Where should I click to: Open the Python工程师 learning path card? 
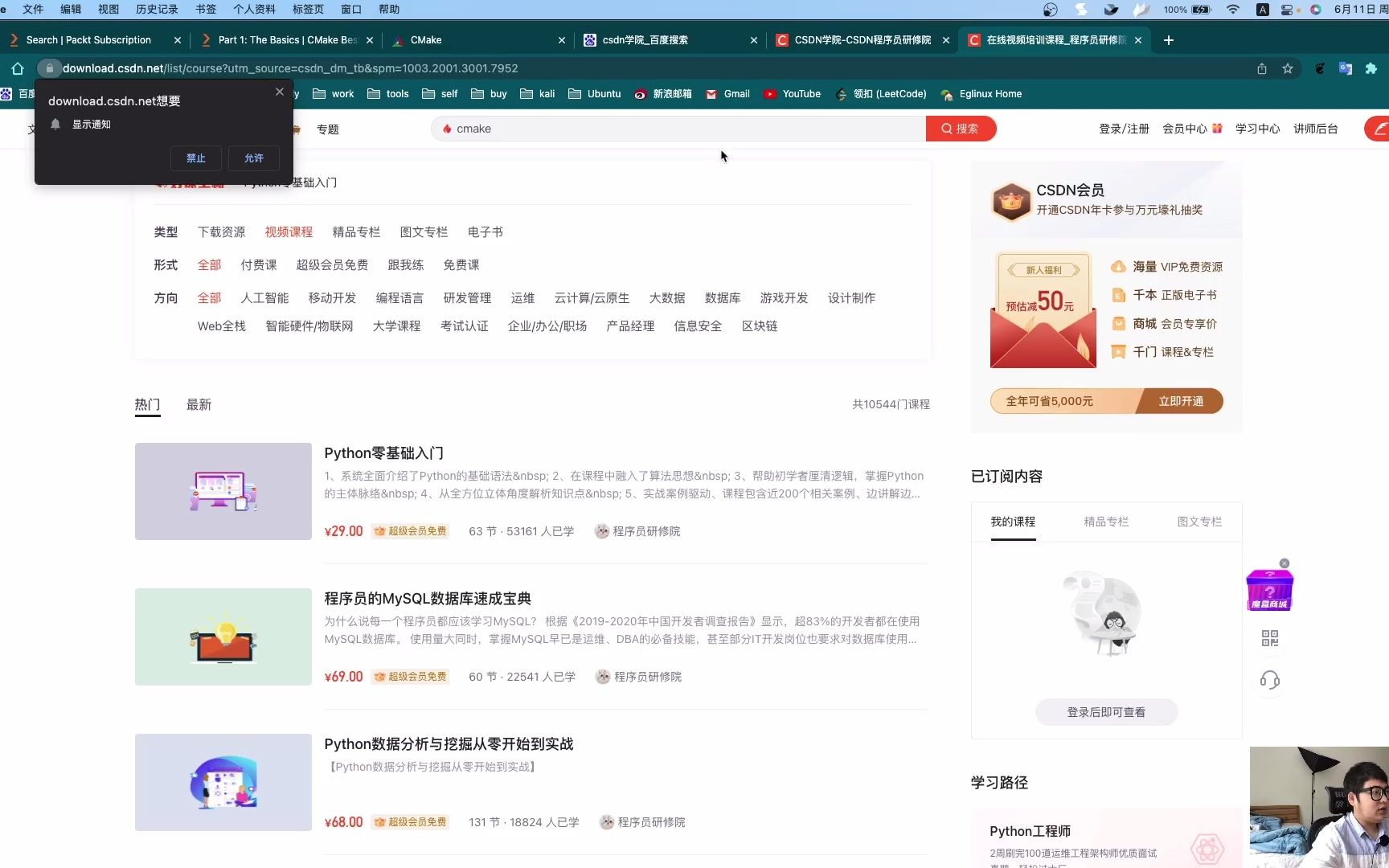click(1106, 838)
